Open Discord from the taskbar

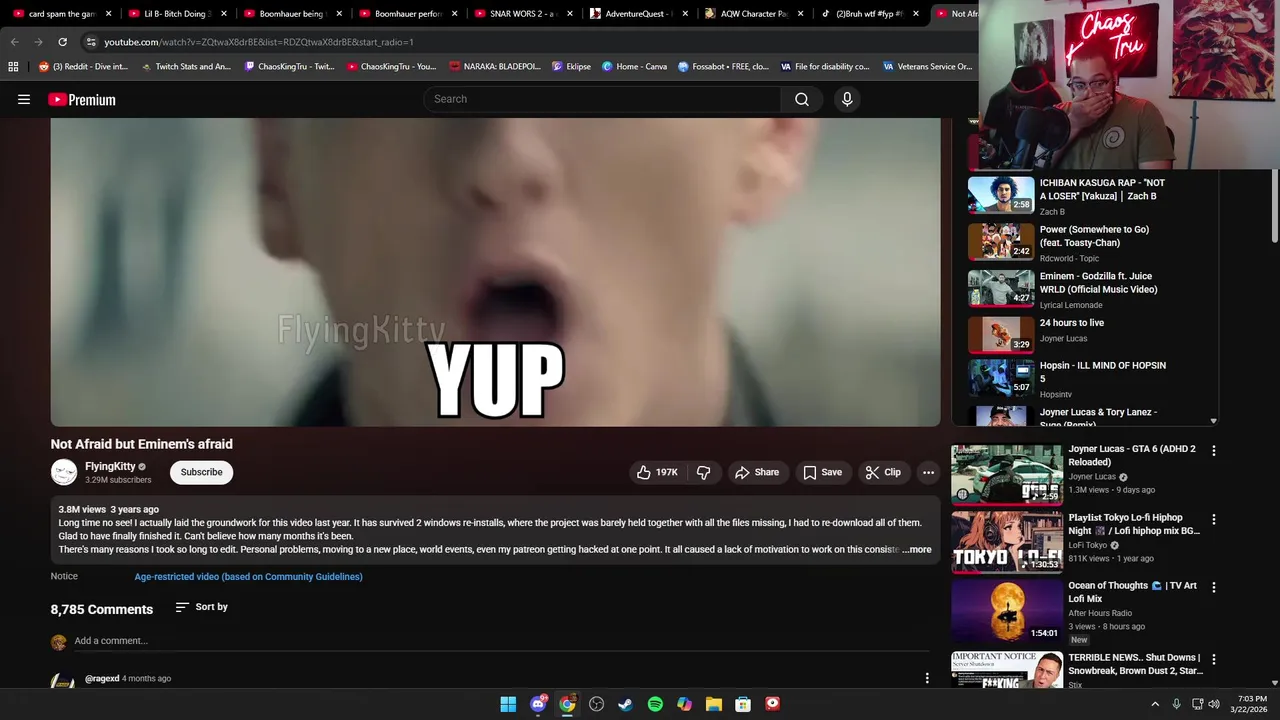click(x=538, y=704)
